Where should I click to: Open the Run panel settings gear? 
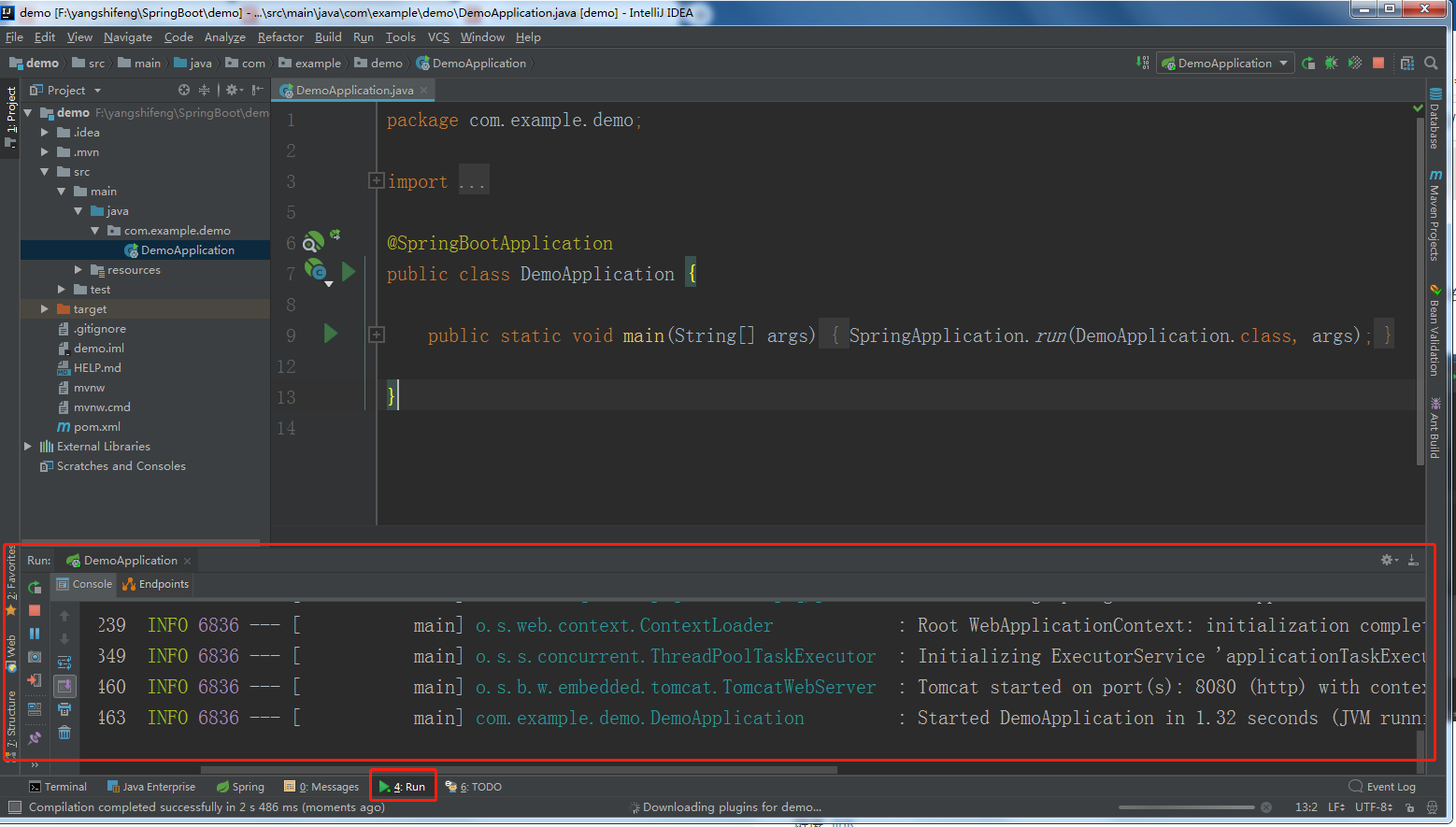point(1390,560)
